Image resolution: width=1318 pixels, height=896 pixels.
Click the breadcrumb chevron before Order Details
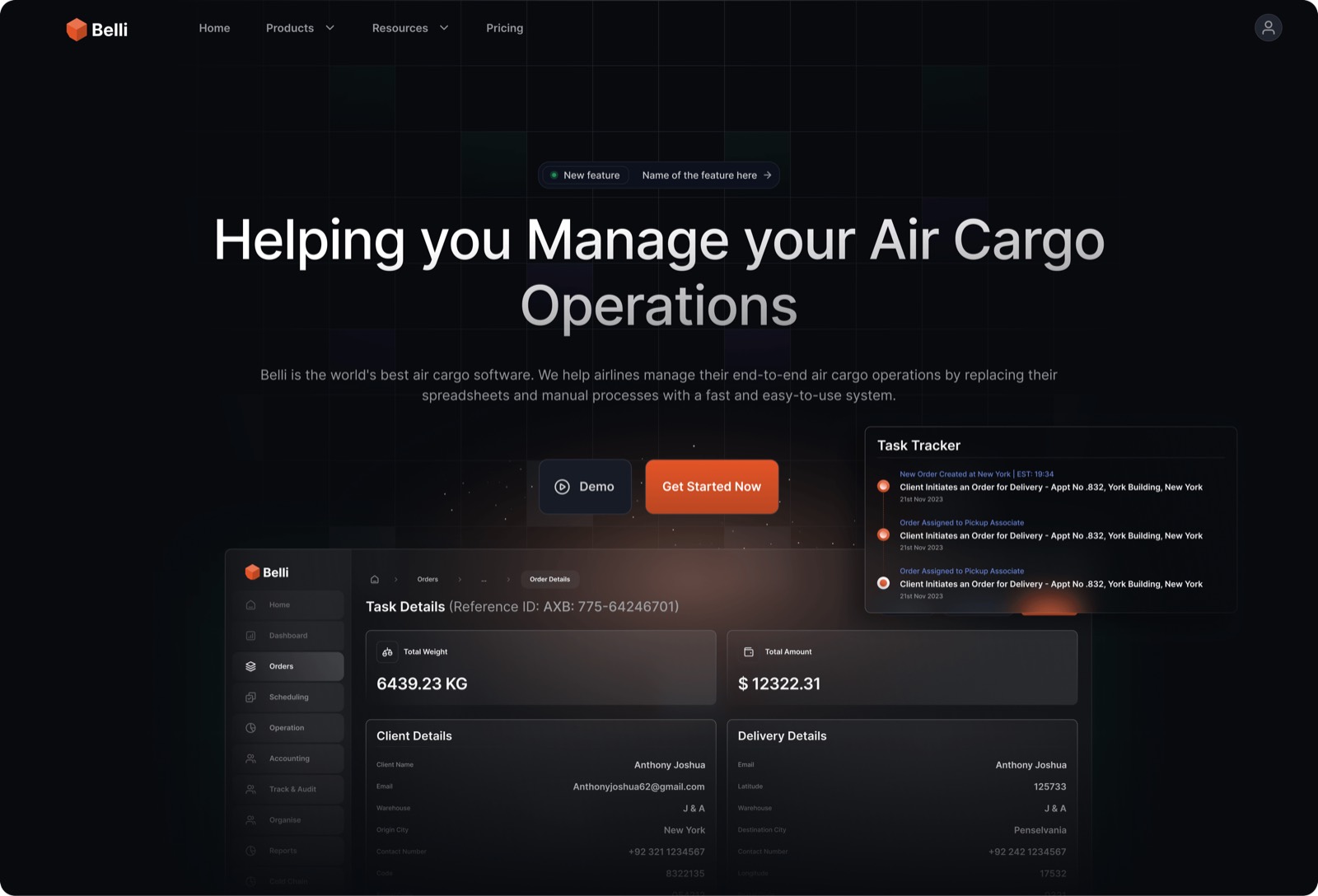508,579
